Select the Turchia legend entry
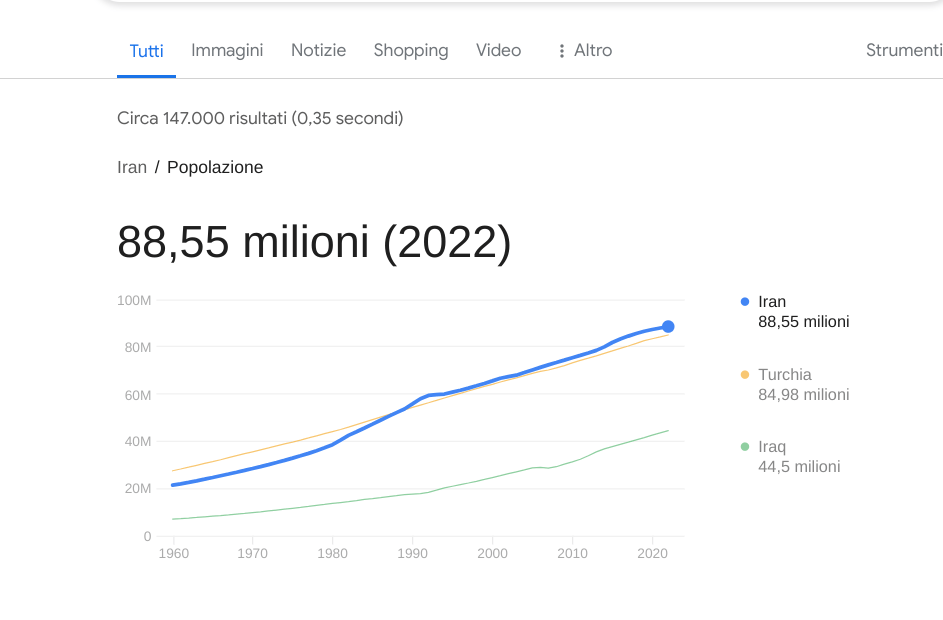 pos(785,375)
